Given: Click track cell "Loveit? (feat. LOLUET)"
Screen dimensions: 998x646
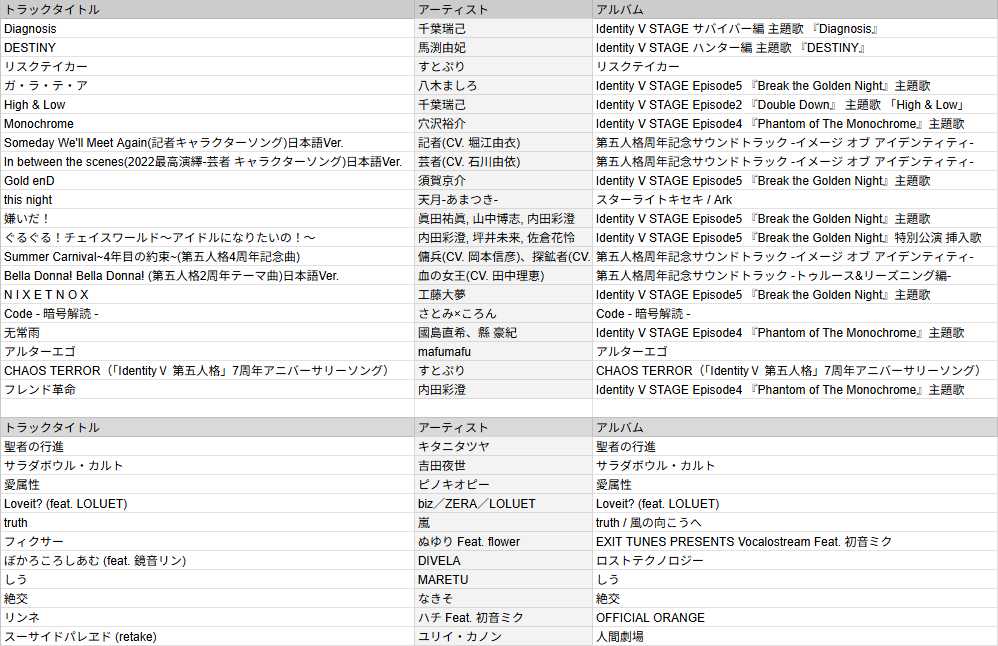Looking at the screenshot, I should [207, 504].
